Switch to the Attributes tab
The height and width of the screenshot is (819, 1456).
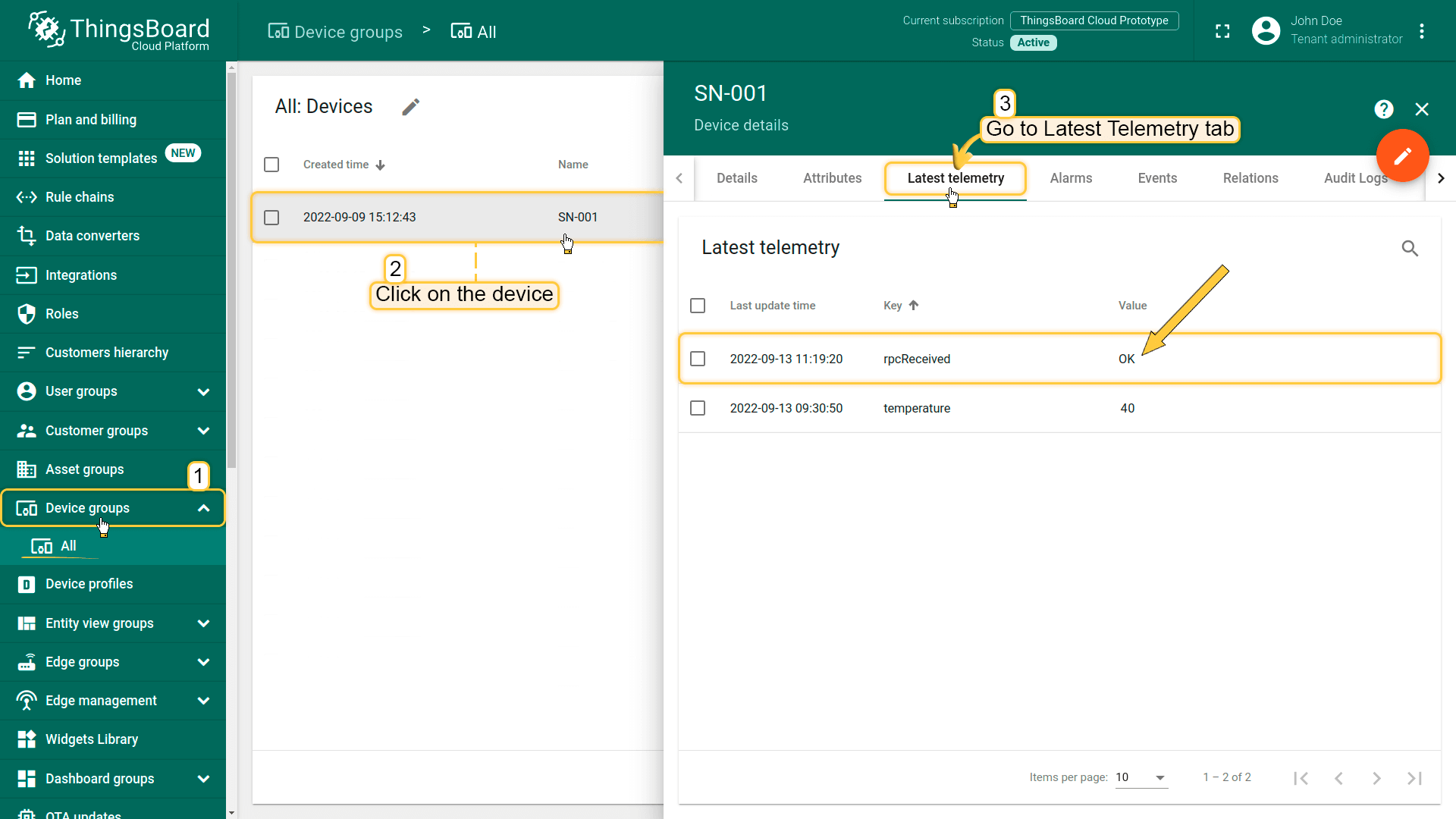click(832, 178)
